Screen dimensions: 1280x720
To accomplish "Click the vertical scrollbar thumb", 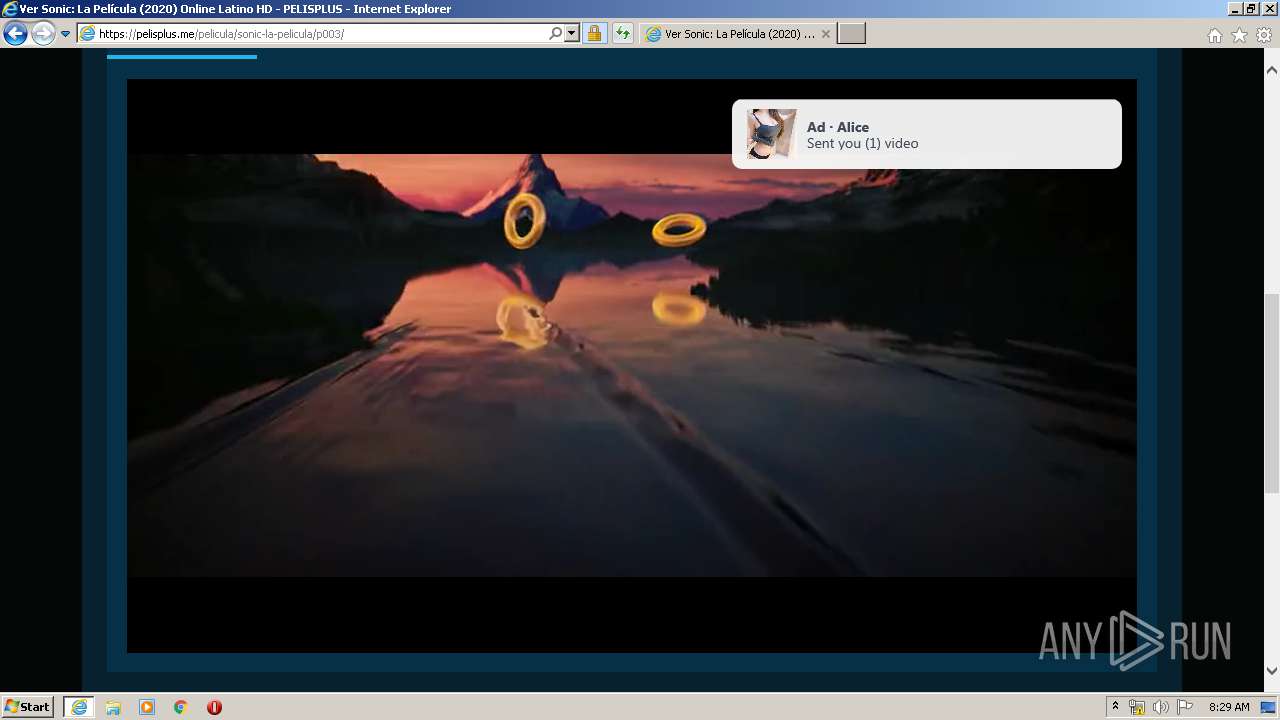I will coord(1272,395).
